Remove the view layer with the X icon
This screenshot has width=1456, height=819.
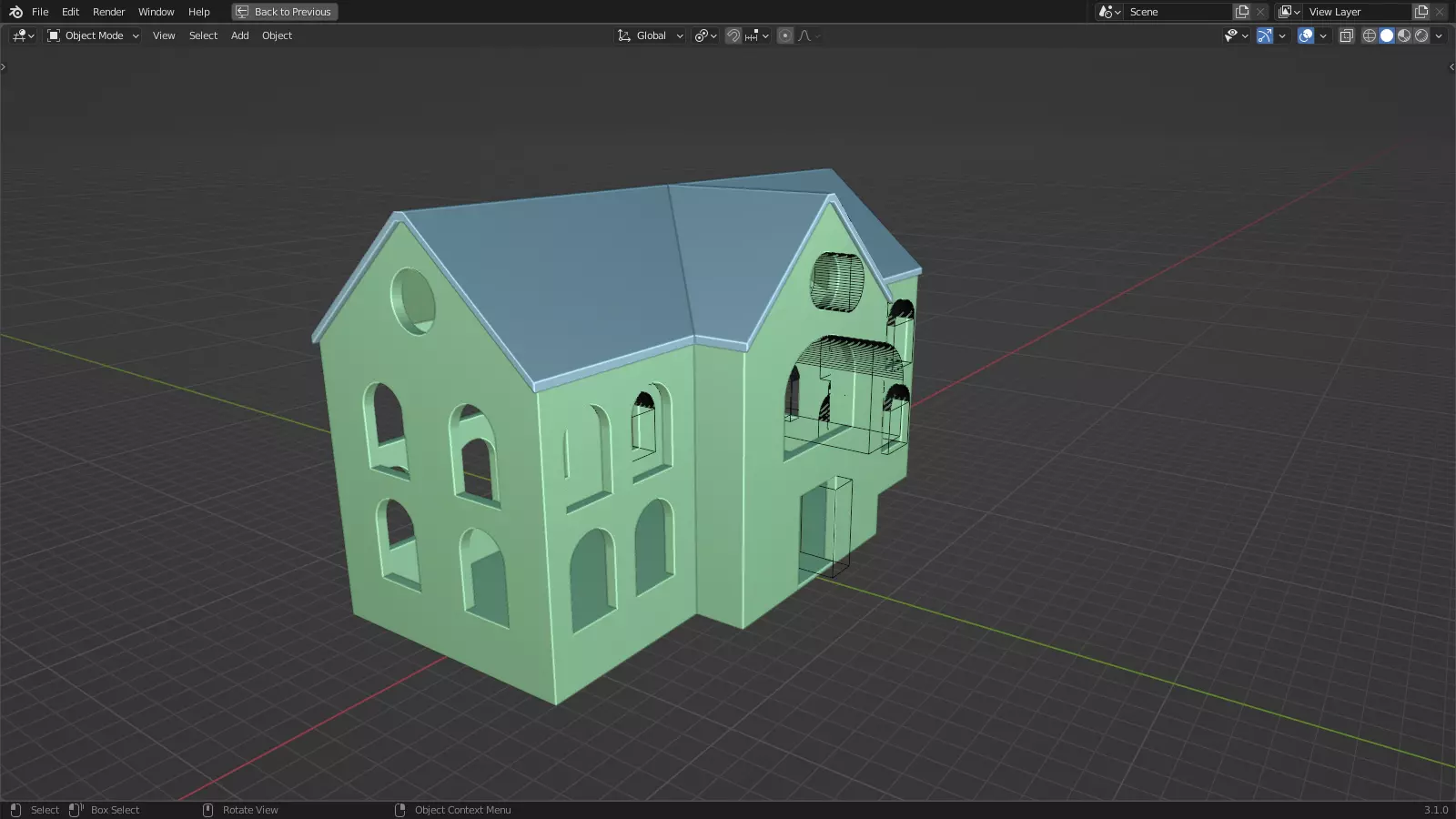click(1440, 12)
